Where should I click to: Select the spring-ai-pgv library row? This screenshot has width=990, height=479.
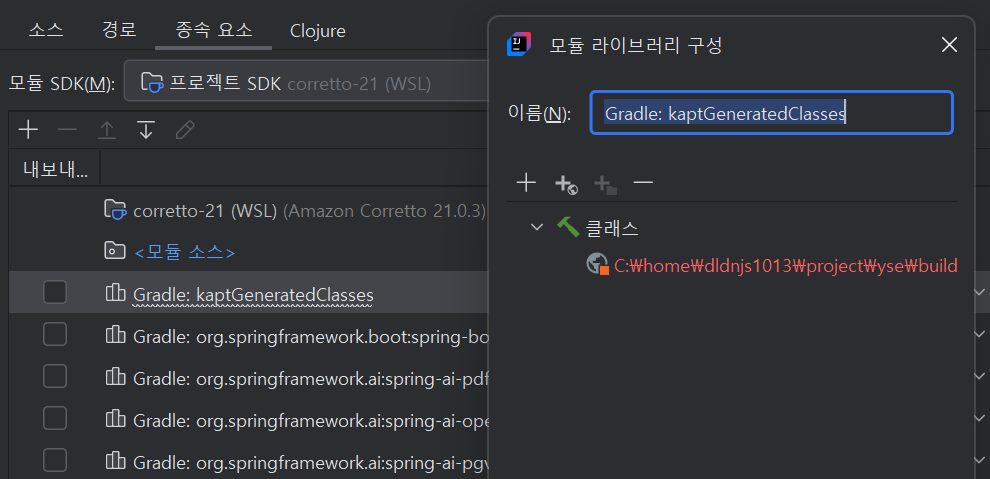point(248,460)
